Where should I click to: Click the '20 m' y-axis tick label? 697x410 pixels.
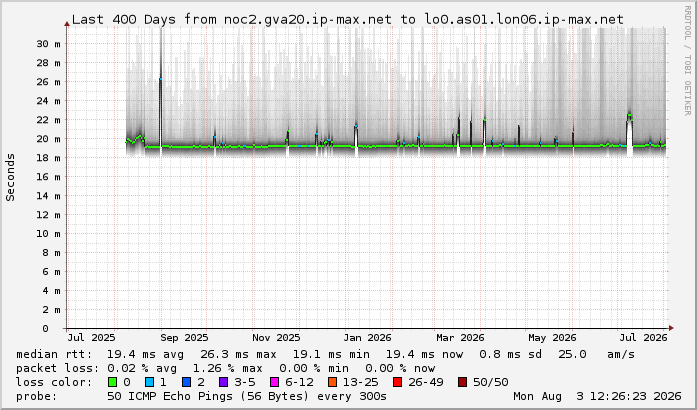click(x=48, y=139)
